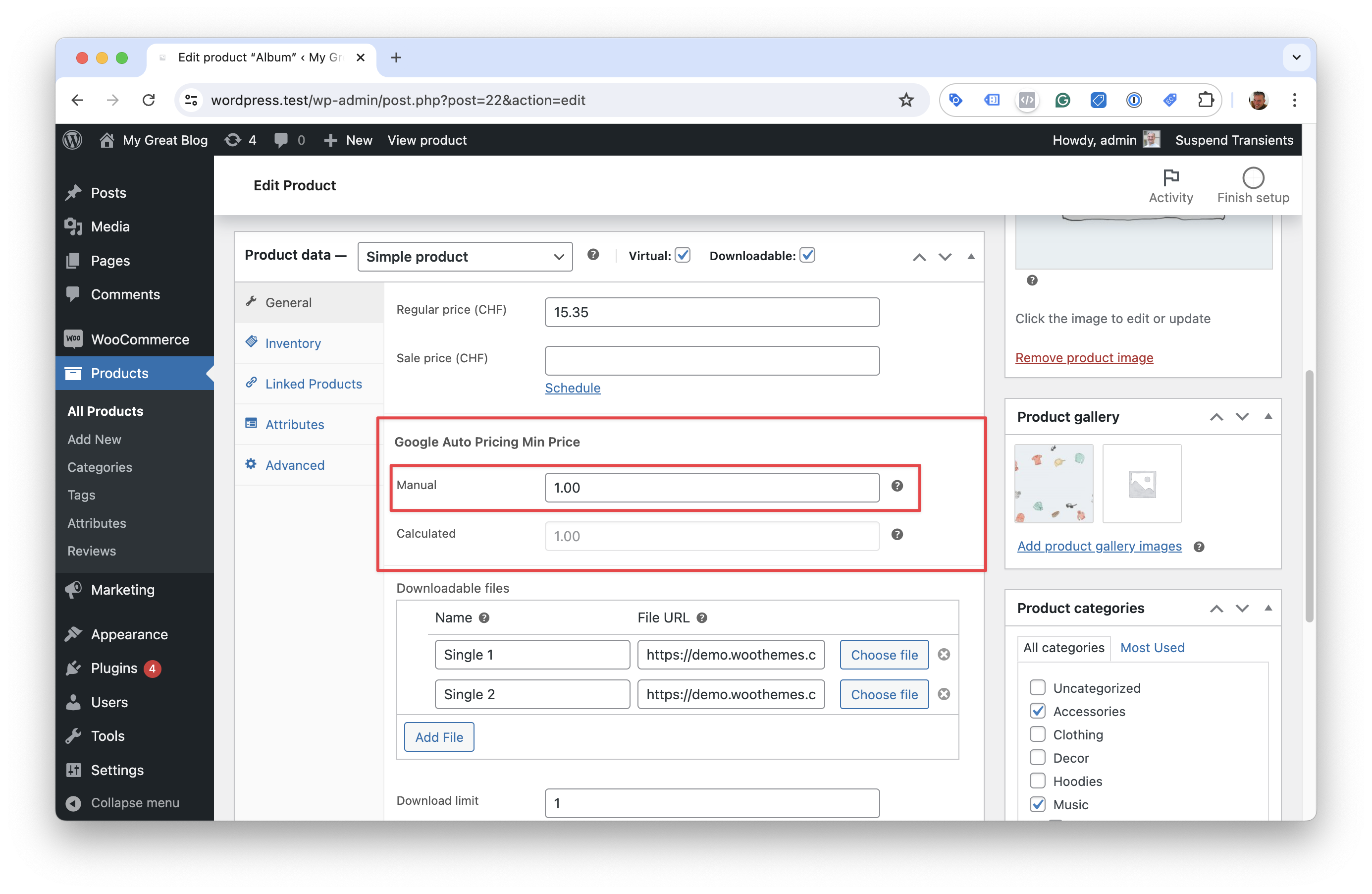The height and width of the screenshot is (894, 1372).
Task: Click the Marketing menu icon
Action: coord(75,590)
